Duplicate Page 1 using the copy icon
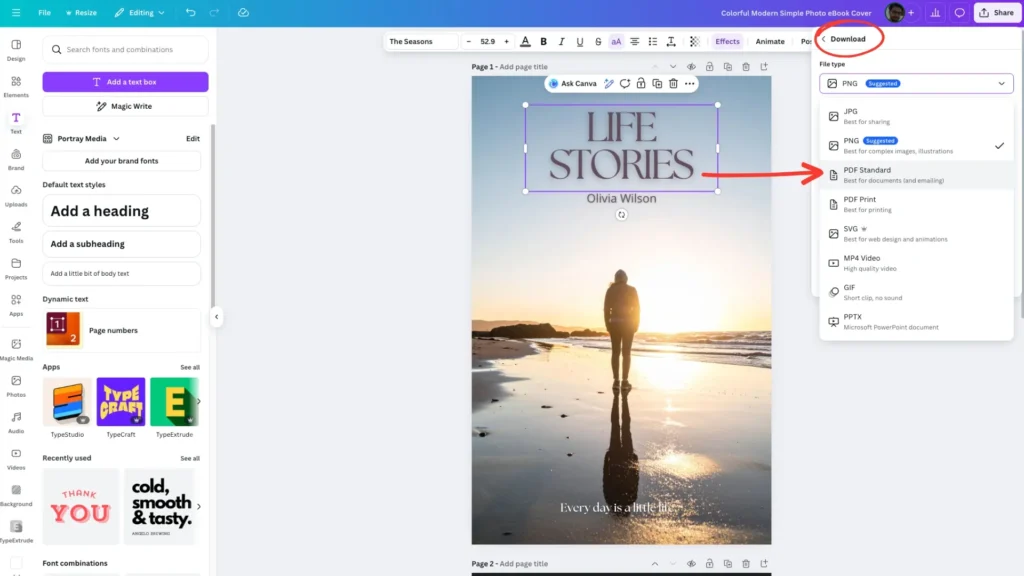The image size is (1024, 576). pos(728,66)
